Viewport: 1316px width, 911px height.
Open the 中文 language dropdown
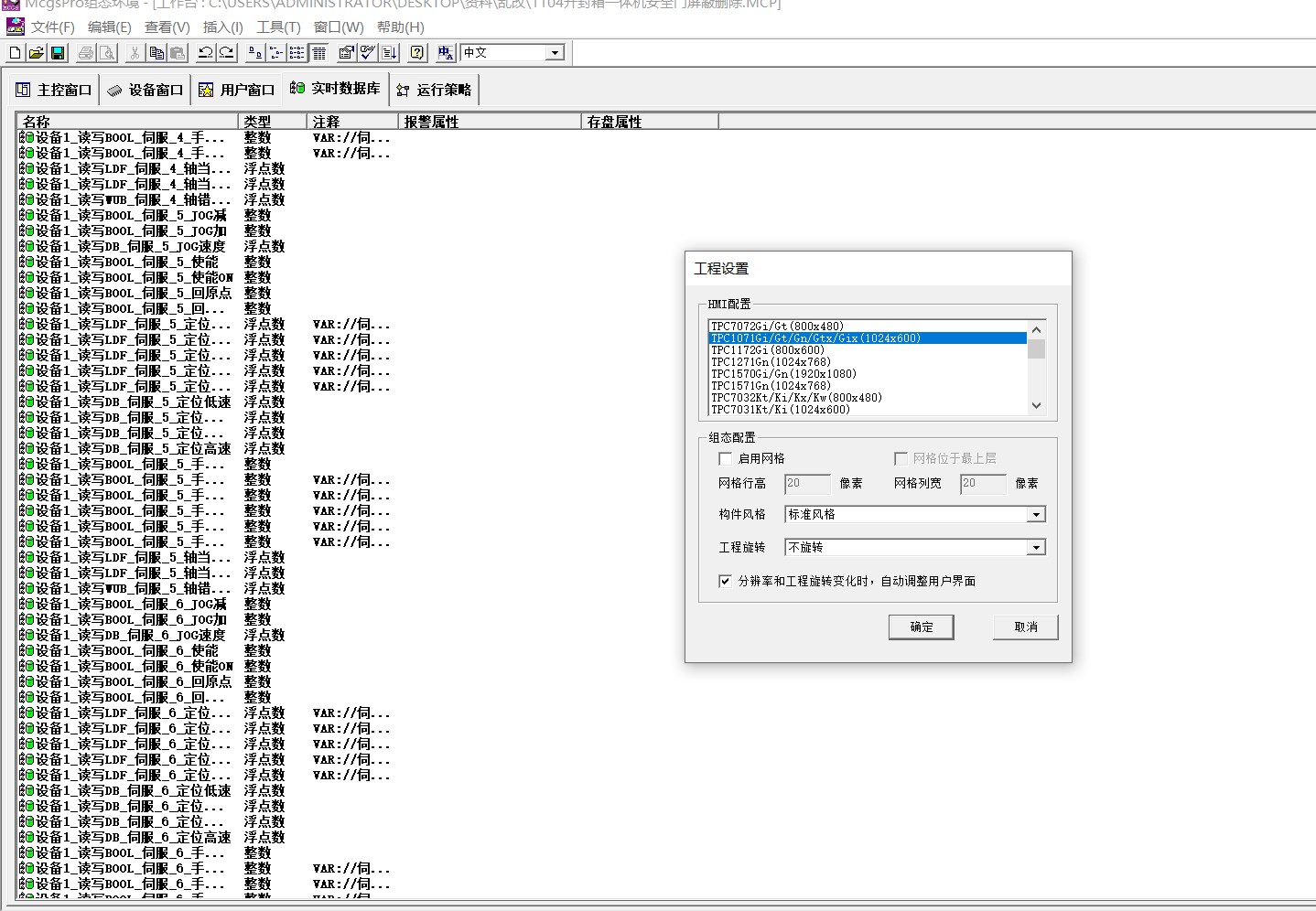tap(555, 53)
